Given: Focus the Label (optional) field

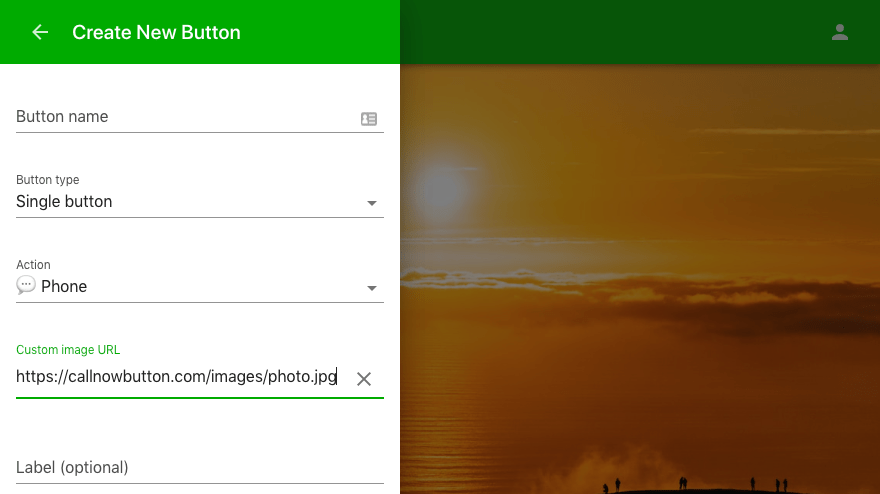Looking at the screenshot, I should [x=200, y=468].
